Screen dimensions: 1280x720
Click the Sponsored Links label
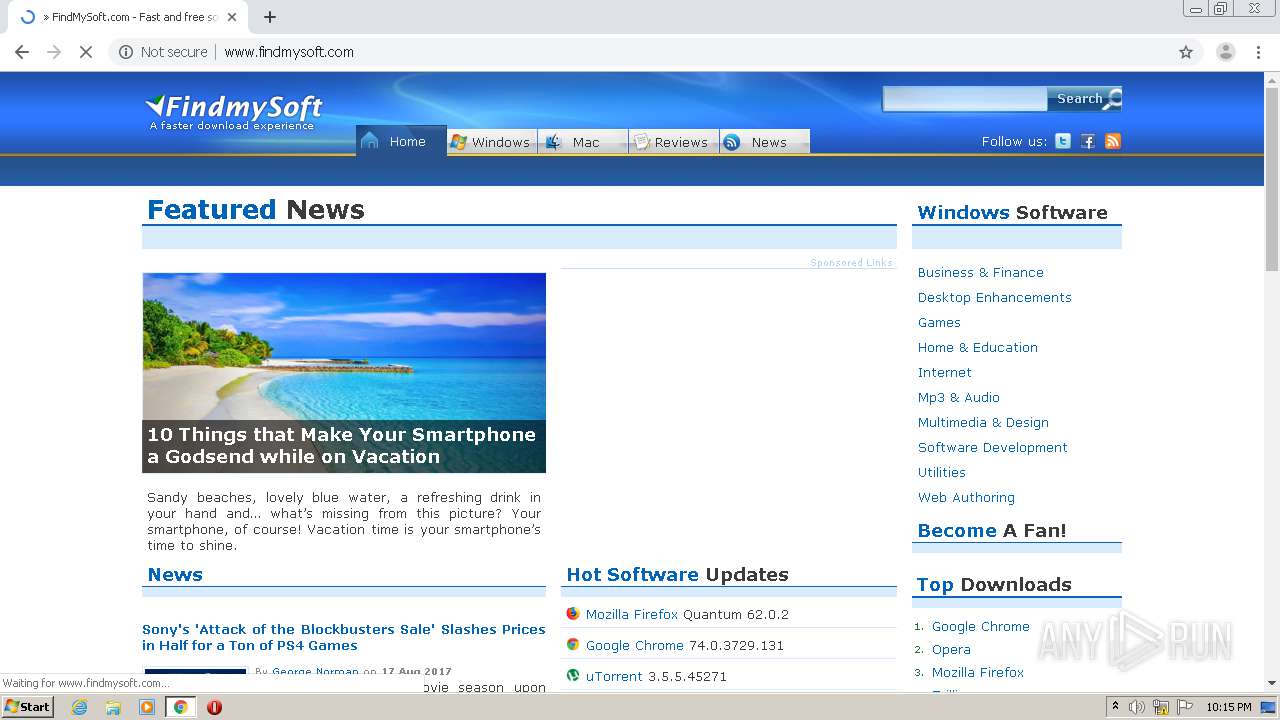(x=851, y=263)
